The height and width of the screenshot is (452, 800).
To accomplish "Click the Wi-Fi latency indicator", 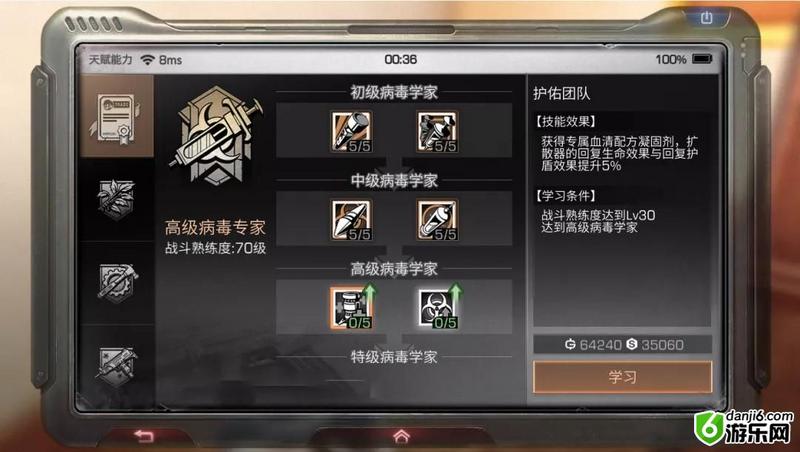I will point(161,60).
